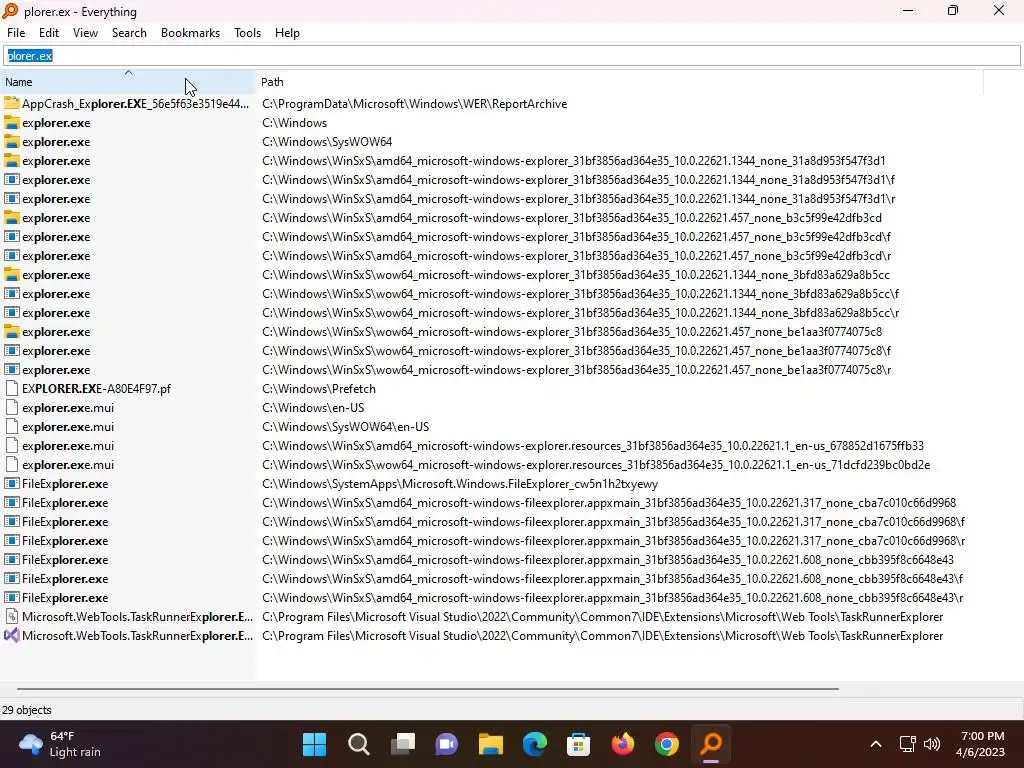Open the volume tray icon
The width and height of the screenshot is (1024, 768).
click(x=932, y=744)
